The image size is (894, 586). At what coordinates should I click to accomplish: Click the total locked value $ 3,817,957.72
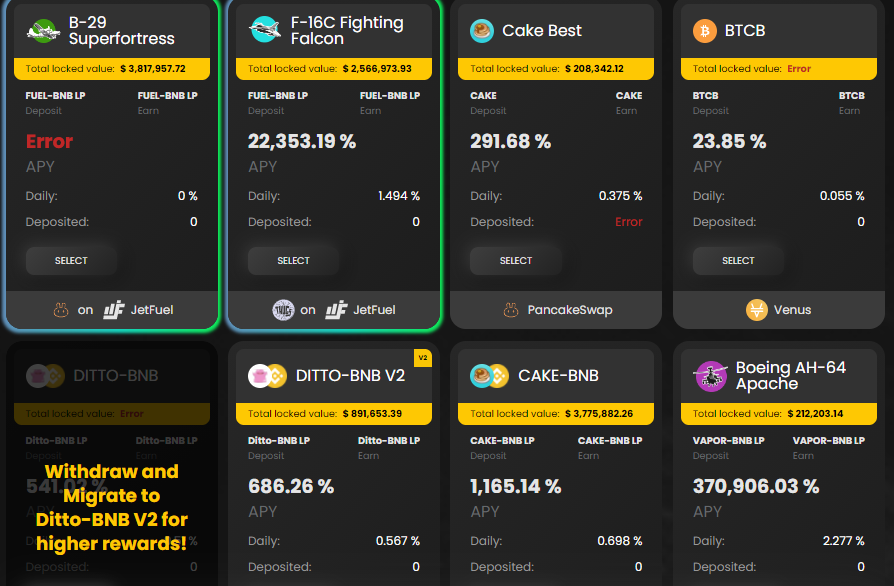153,69
